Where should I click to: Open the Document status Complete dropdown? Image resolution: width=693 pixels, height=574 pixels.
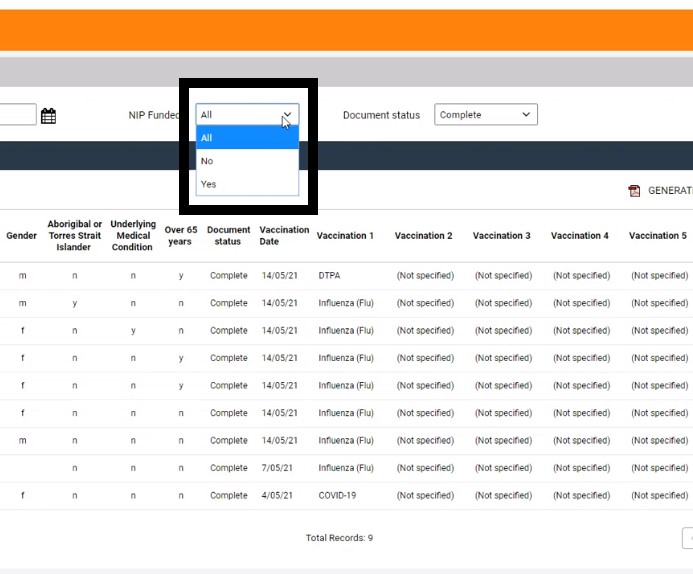[486, 114]
